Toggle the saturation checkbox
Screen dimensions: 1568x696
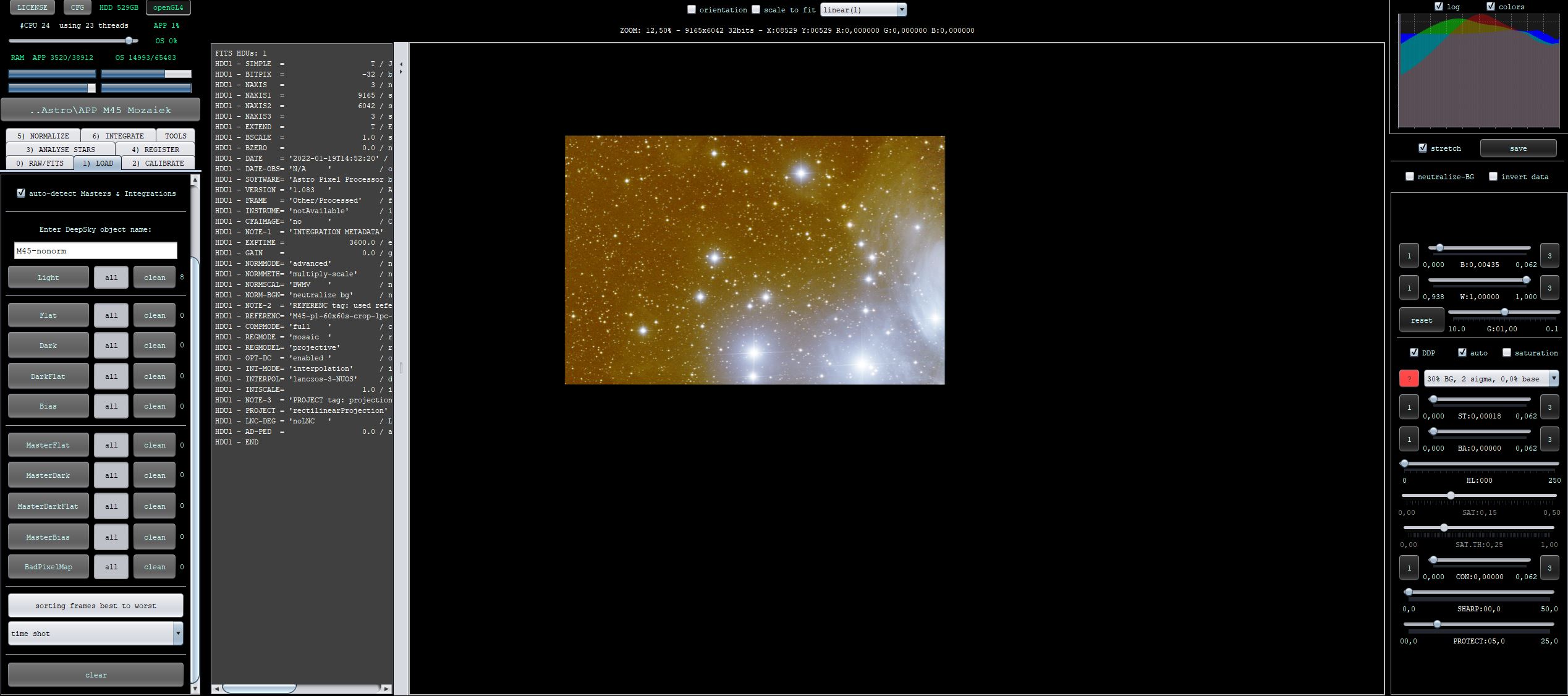tap(1506, 353)
